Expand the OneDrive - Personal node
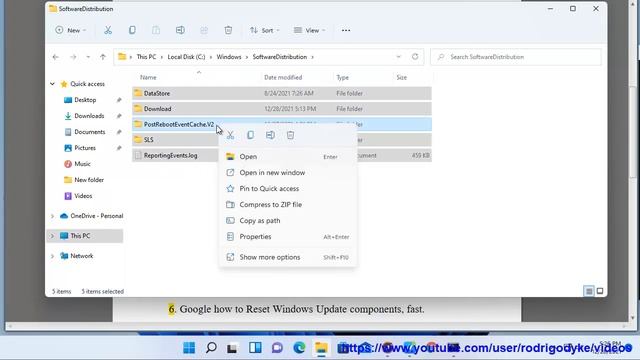This screenshot has height=360, width=640. [x=52, y=216]
